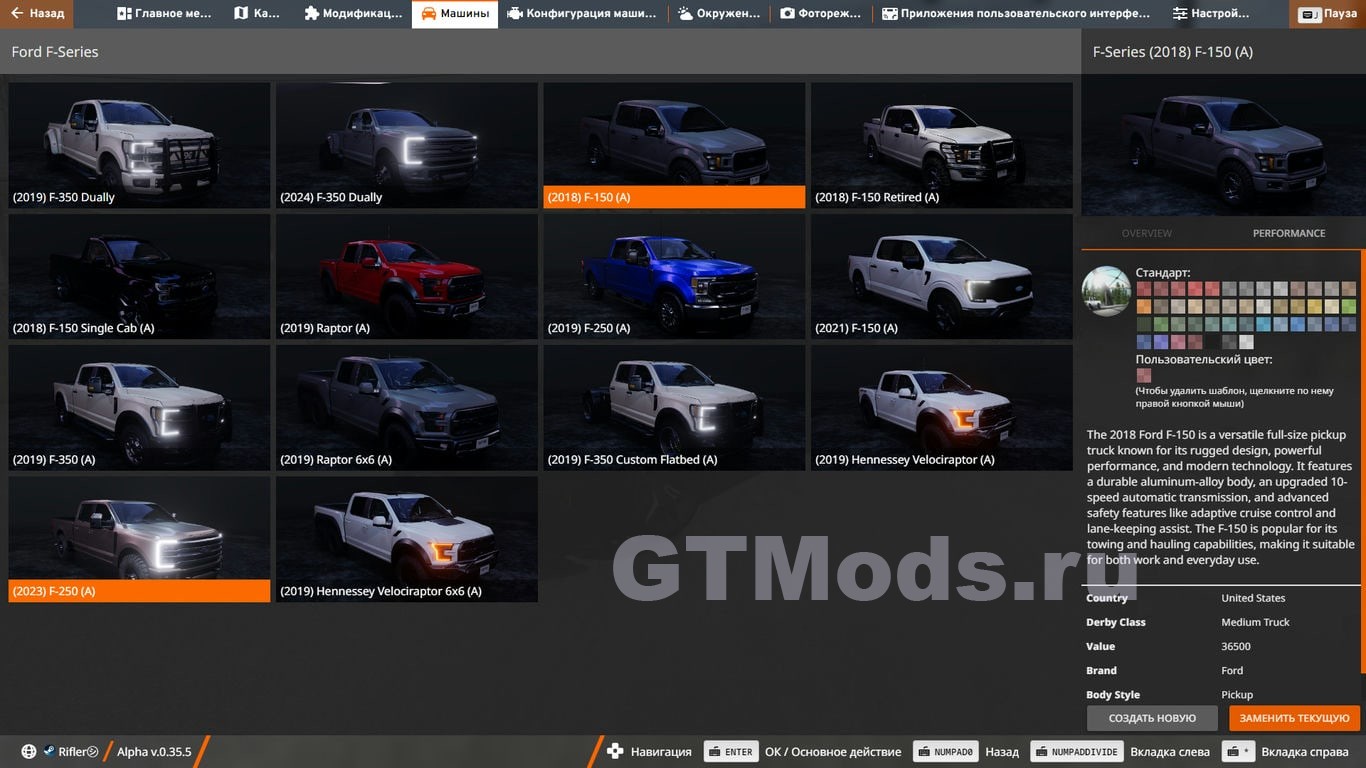Select the red (2019) Raptor (A)
The image size is (1366, 768).
click(407, 276)
